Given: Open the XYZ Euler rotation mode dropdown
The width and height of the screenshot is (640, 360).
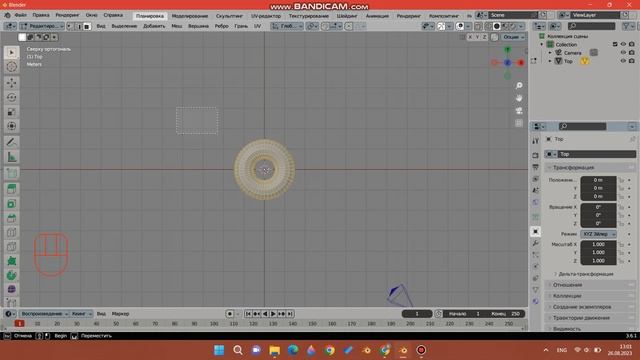Looking at the screenshot, I should (x=598, y=234).
